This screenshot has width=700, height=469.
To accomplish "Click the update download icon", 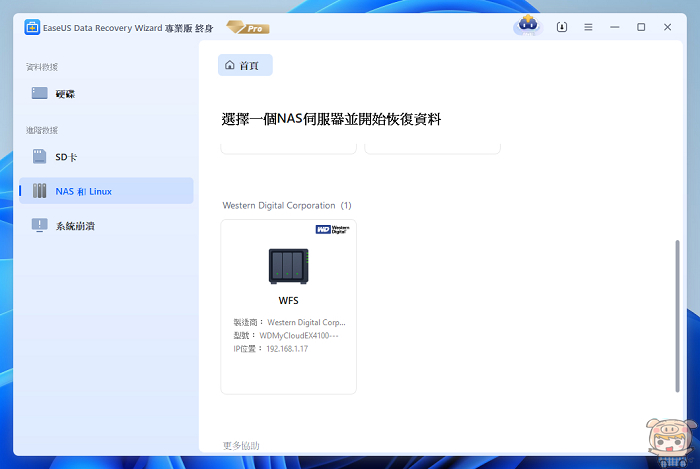I will click(562, 27).
